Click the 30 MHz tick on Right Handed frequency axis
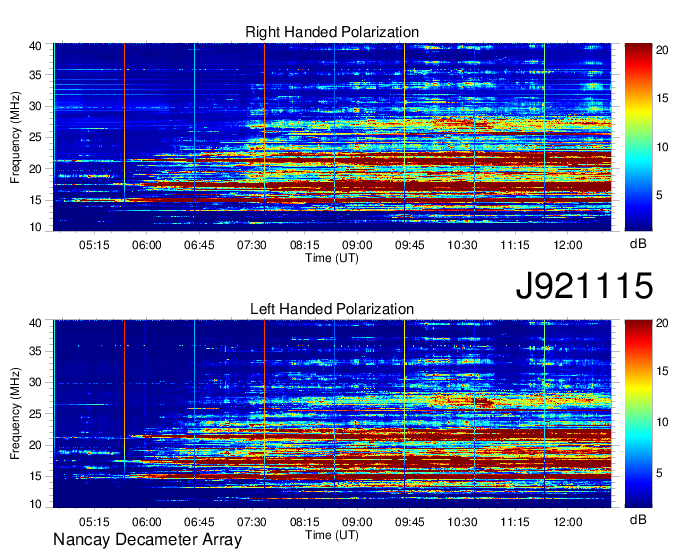The width and height of the screenshot is (680, 552). [x=35, y=106]
